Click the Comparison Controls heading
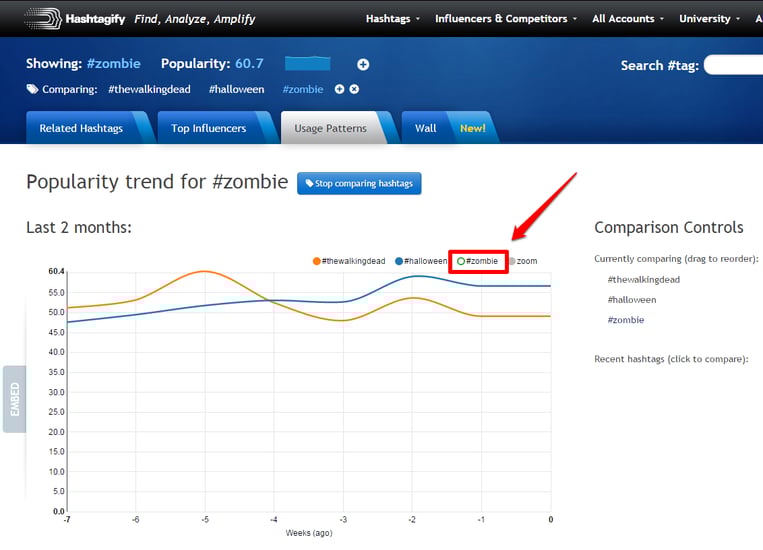 pyautogui.click(x=669, y=228)
